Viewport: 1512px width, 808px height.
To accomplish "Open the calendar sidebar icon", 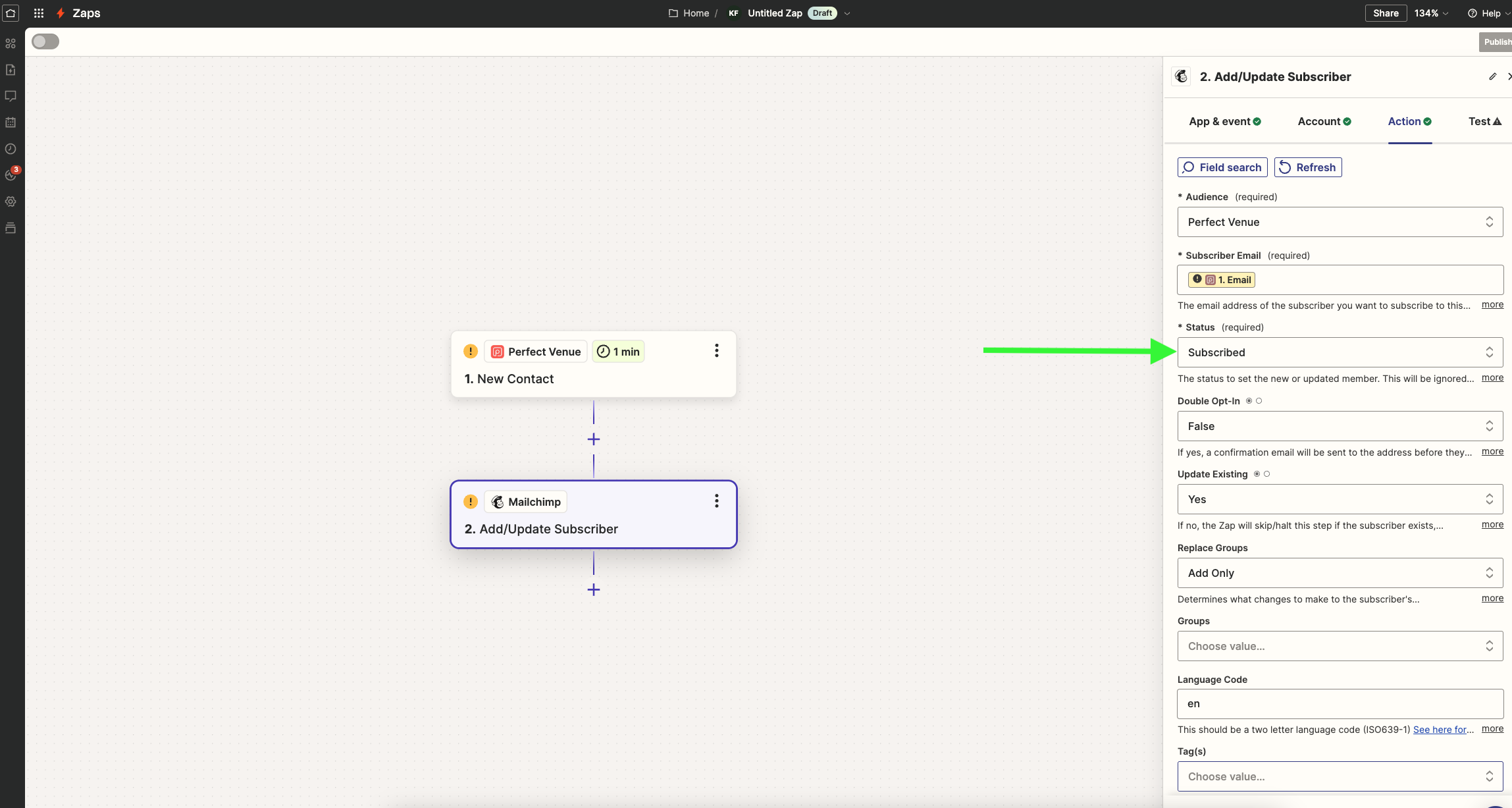I will pos(11,122).
